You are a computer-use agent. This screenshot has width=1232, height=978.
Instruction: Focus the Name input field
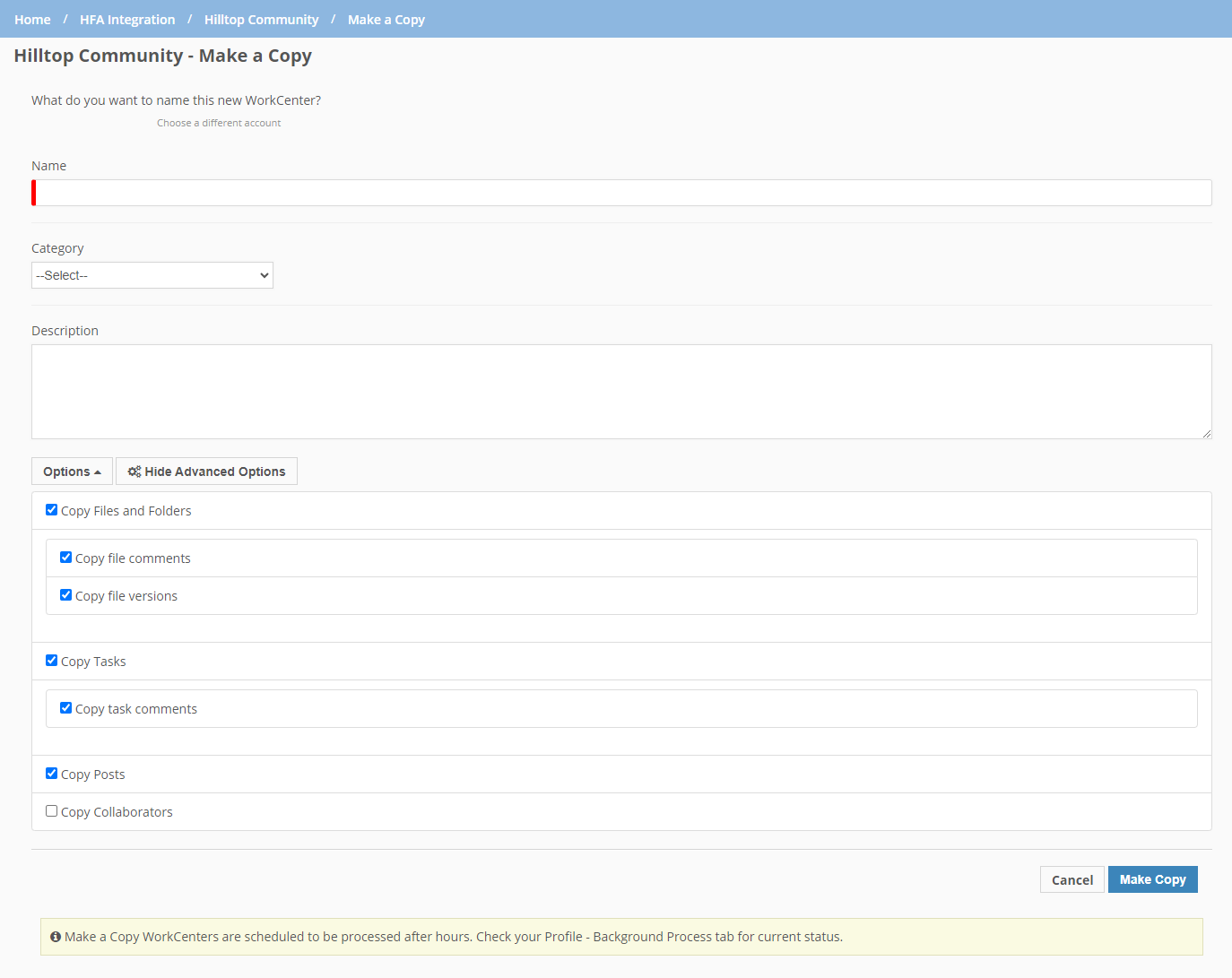click(x=621, y=193)
